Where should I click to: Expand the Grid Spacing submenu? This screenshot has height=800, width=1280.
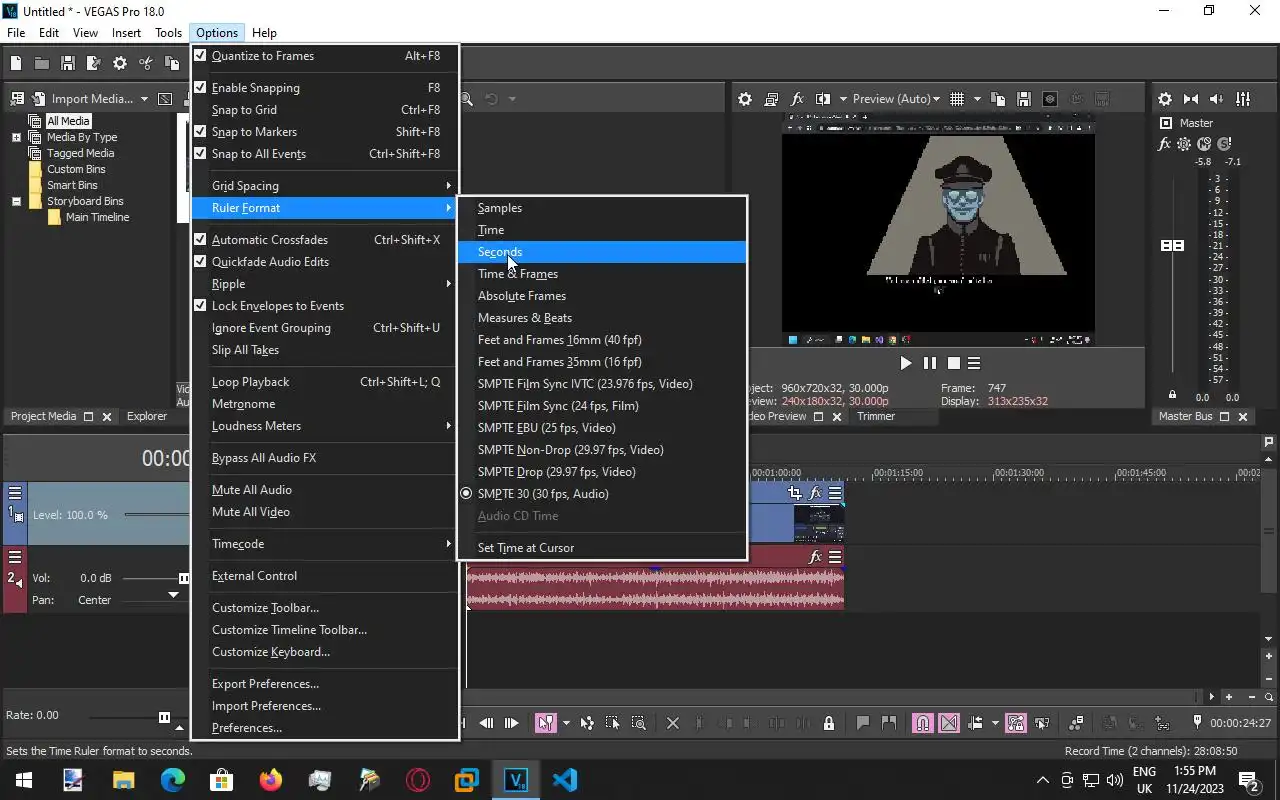pyautogui.click(x=325, y=186)
